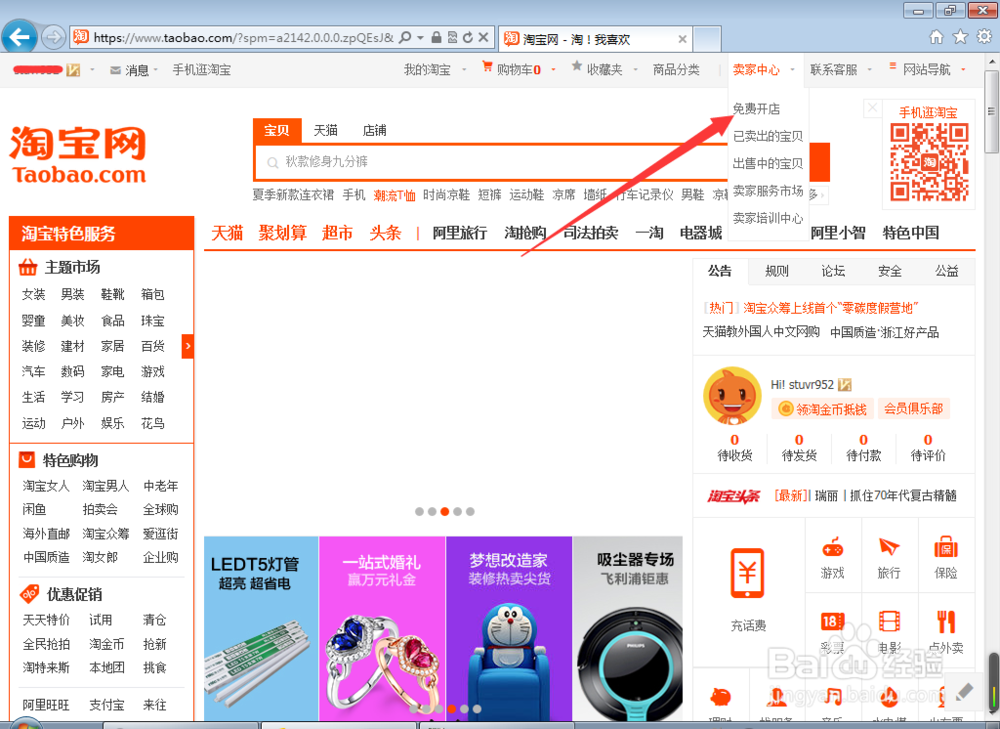
Task: Open the 梦想改造家 promotion banner
Action: click(508, 628)
